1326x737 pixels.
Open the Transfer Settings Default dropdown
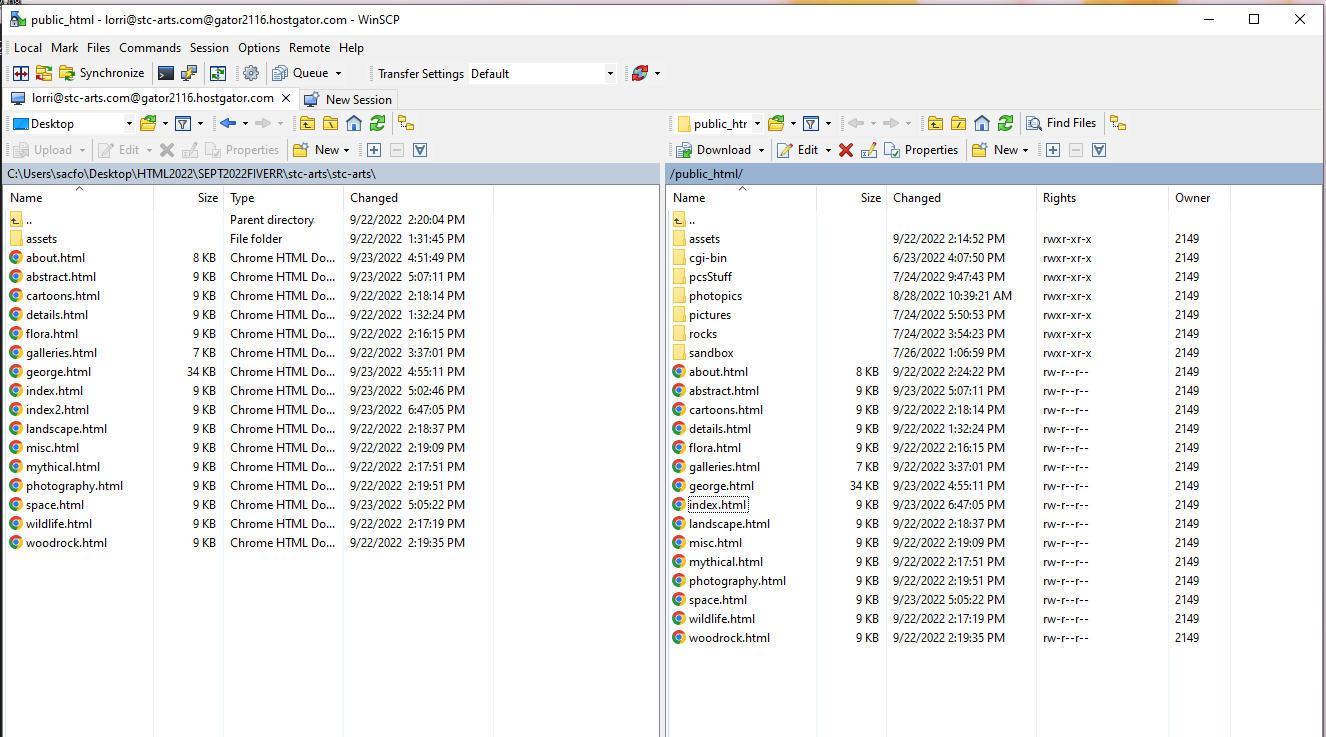click(610, 73)
